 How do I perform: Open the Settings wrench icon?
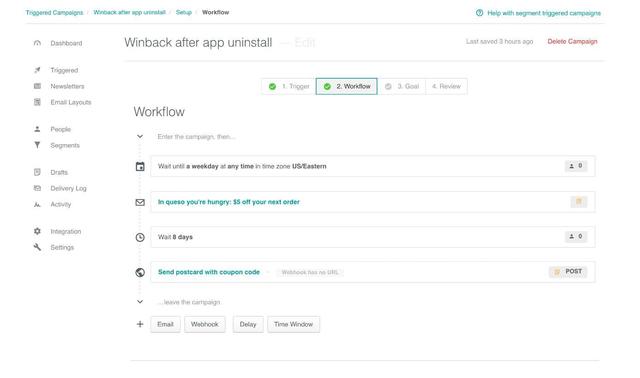37,247
